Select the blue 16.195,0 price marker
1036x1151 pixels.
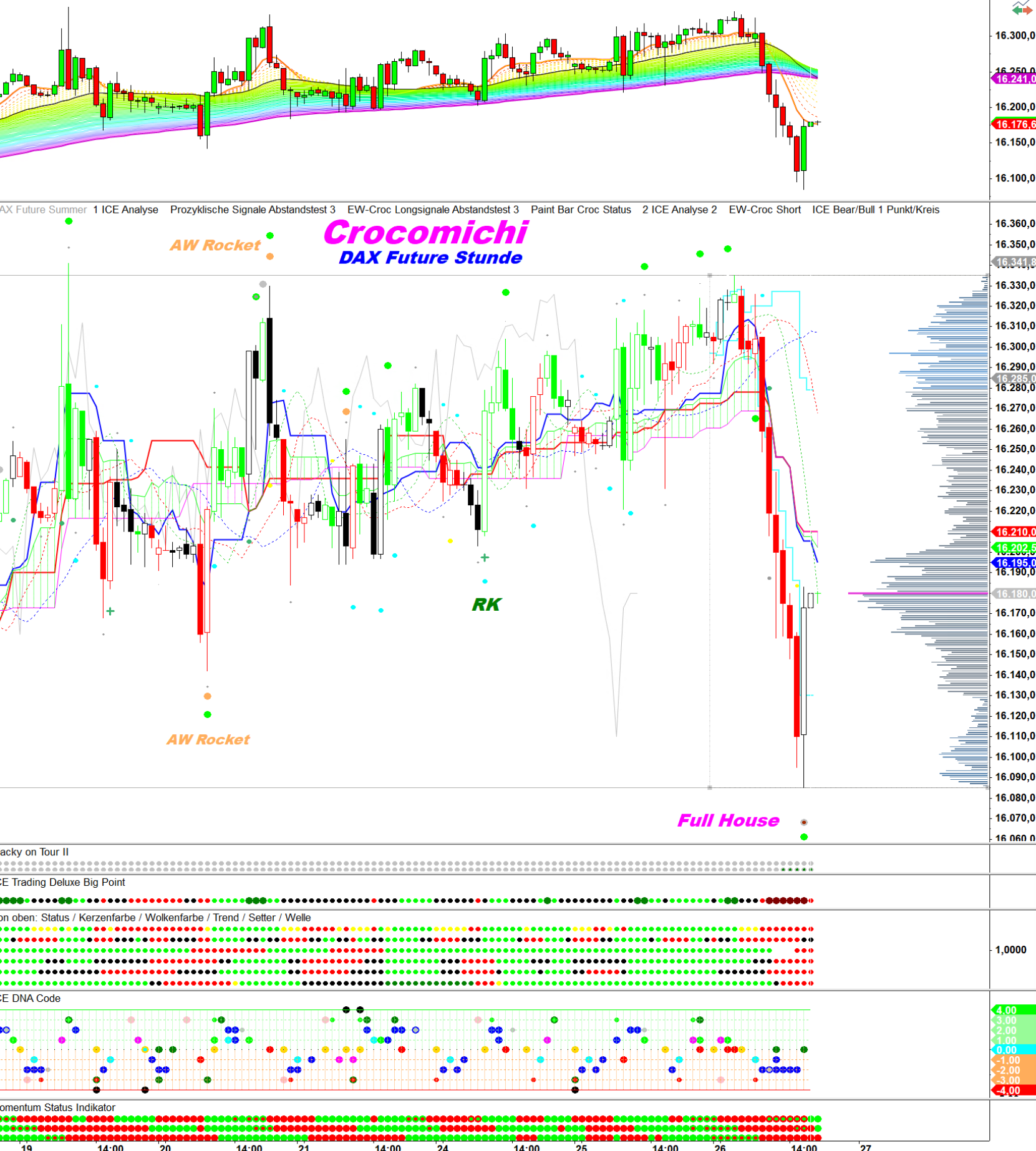click(x=1014, y=563)
